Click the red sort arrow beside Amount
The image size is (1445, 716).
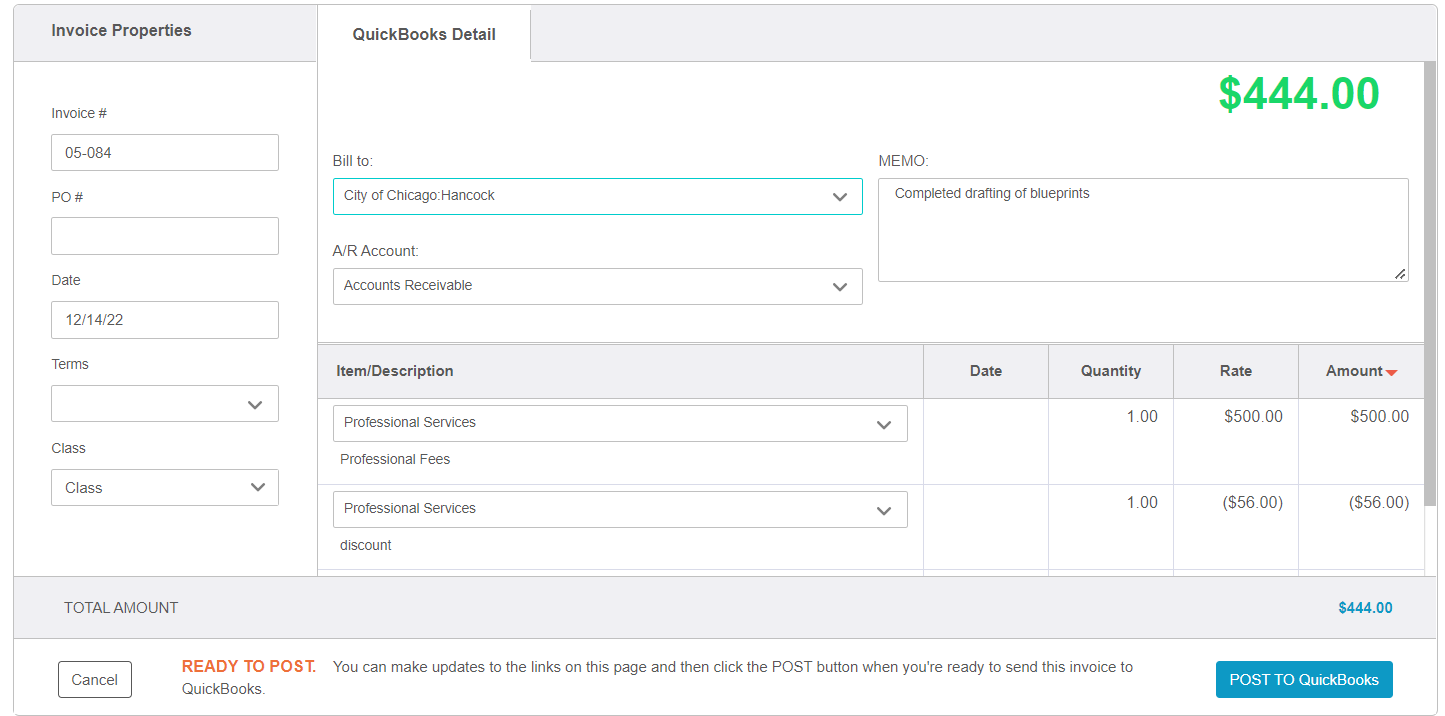point(1391,372)
